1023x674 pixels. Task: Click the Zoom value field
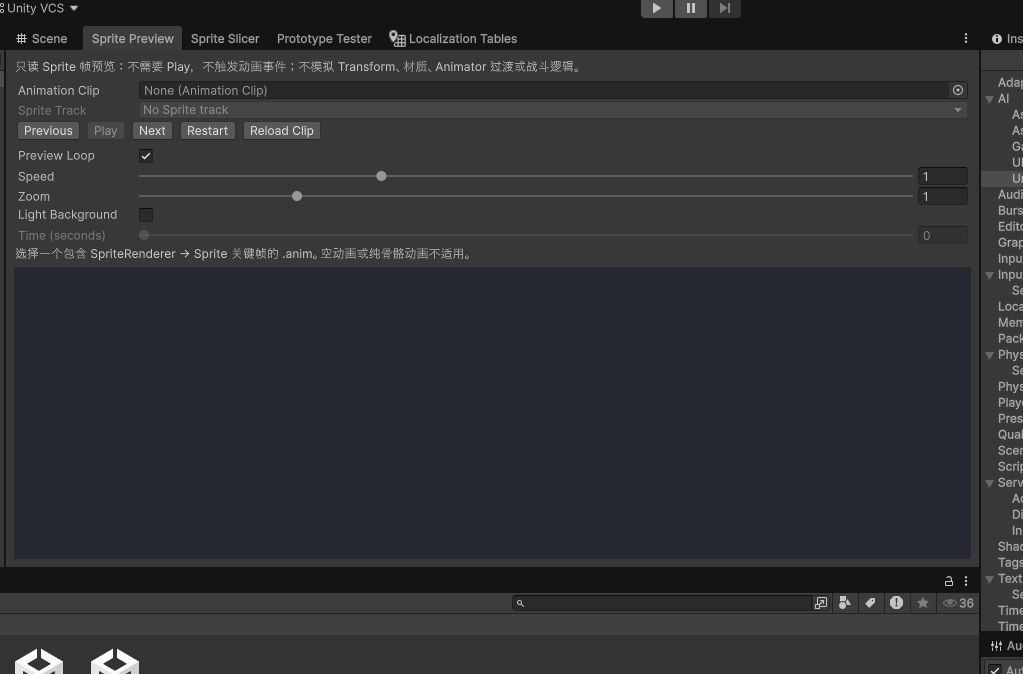click(x=942, y=196)
